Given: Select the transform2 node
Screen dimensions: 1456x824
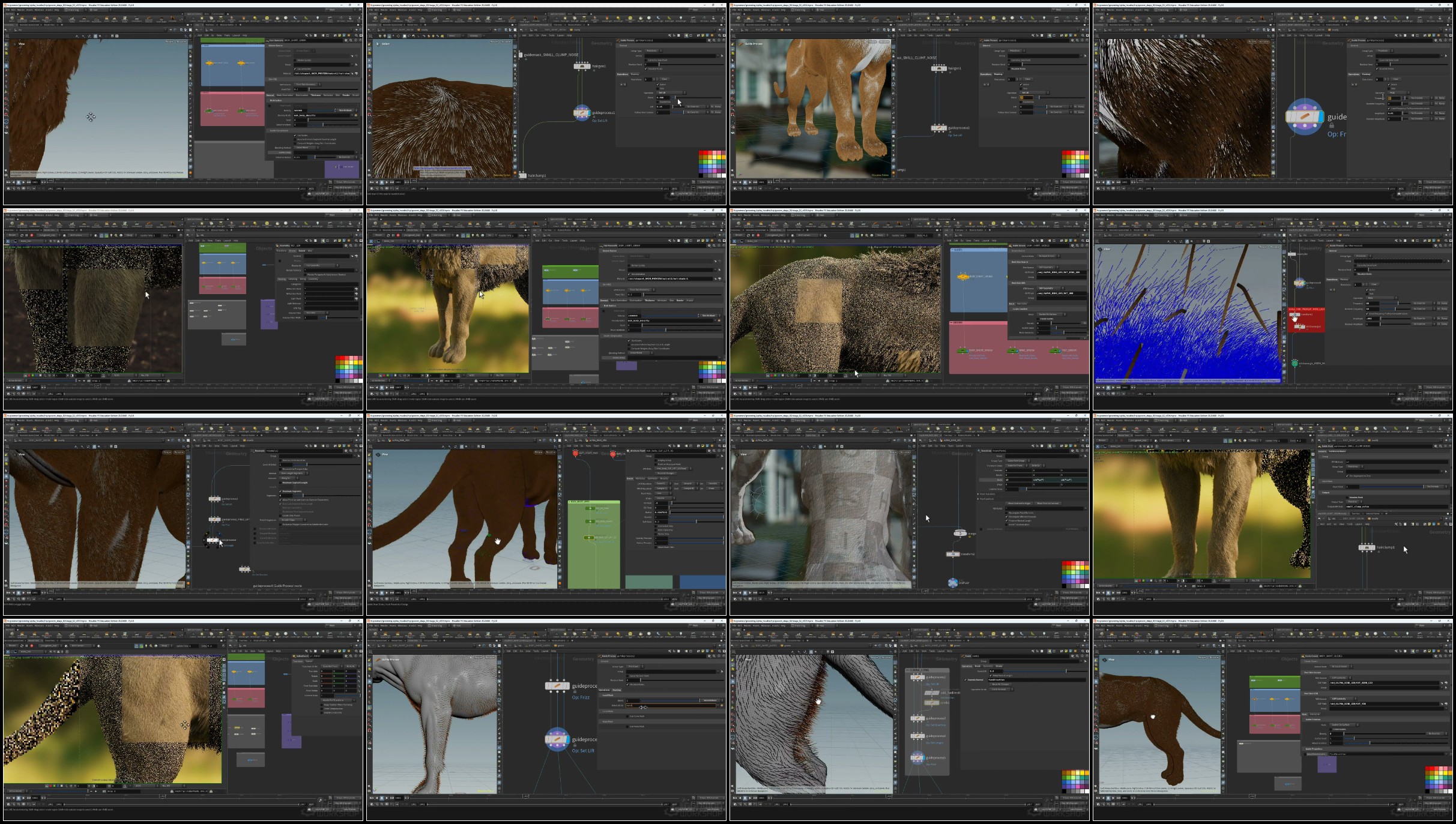Looking at the screenshot, I should point(953,554).
